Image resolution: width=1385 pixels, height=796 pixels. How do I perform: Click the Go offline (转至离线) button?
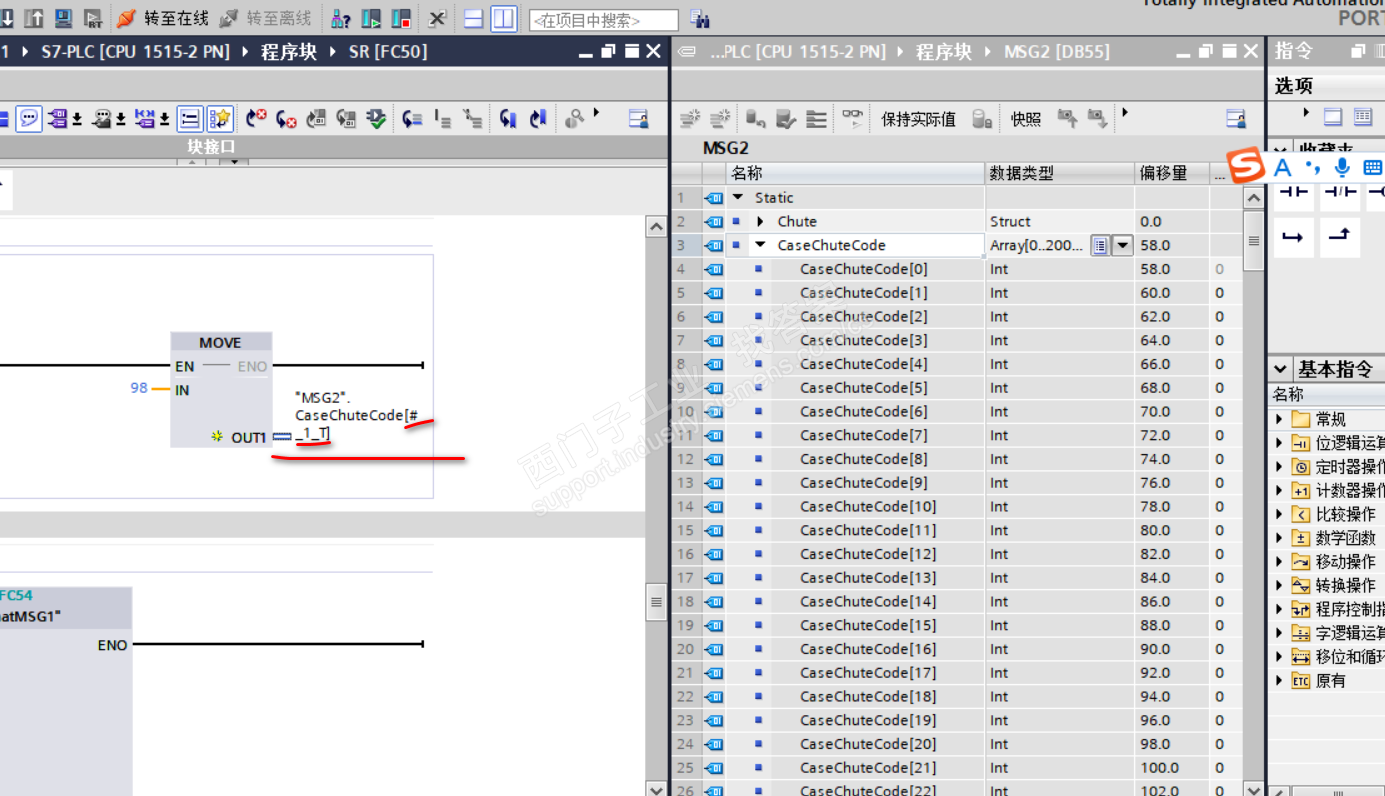click(265, 18)
